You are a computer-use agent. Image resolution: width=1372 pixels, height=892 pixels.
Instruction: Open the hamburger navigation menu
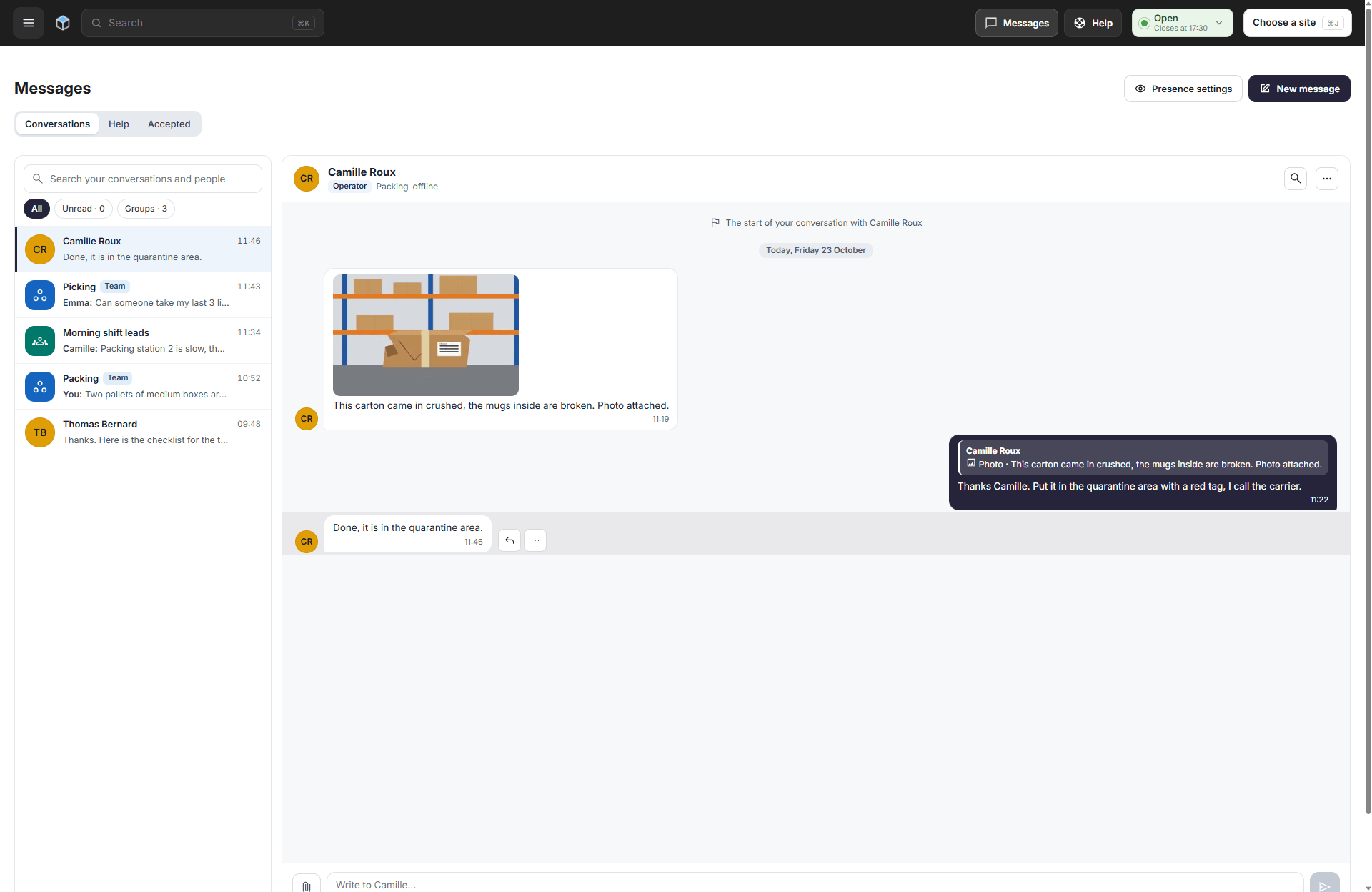tap(29, 23)
